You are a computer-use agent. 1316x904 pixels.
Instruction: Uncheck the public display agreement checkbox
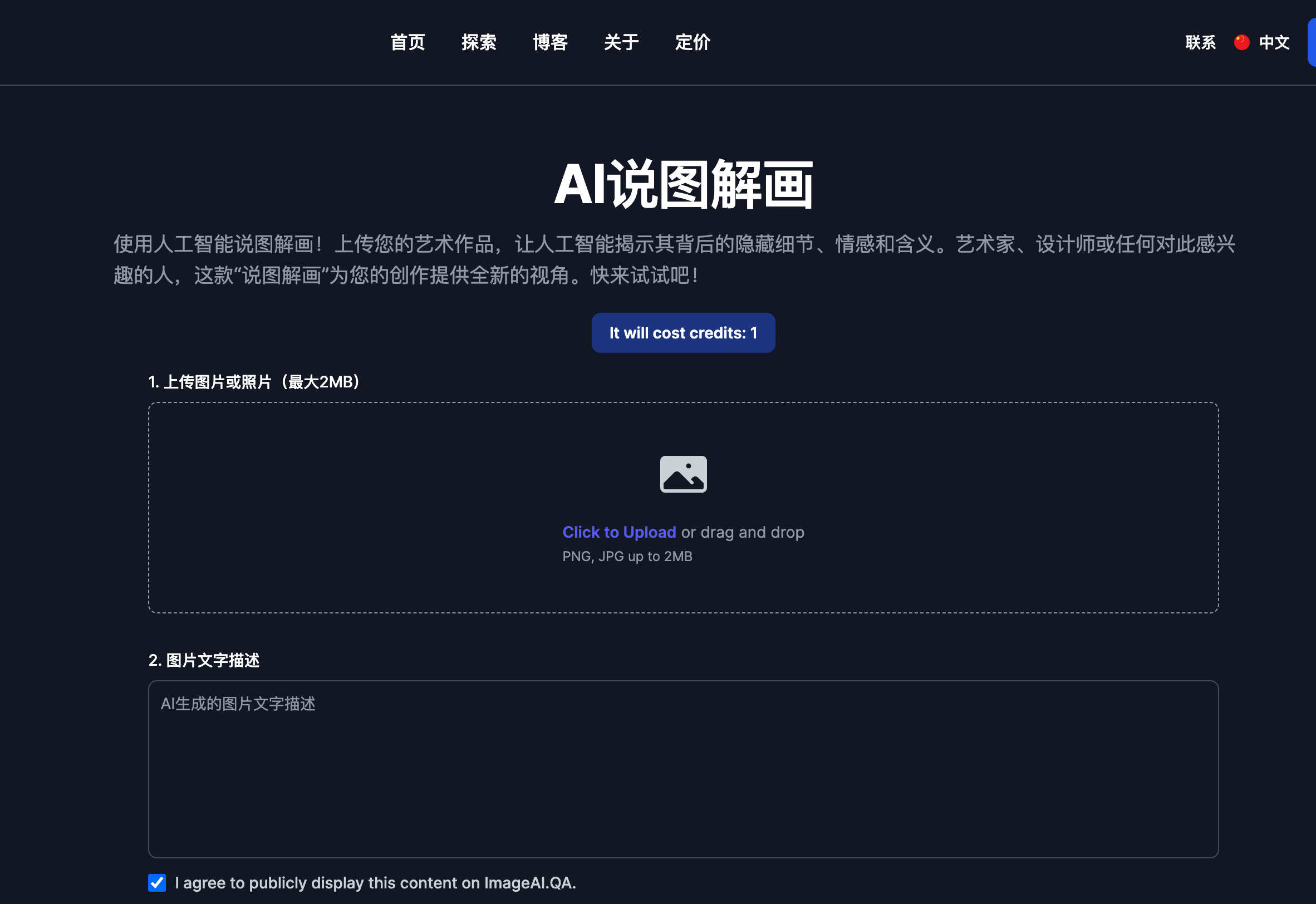157,883
